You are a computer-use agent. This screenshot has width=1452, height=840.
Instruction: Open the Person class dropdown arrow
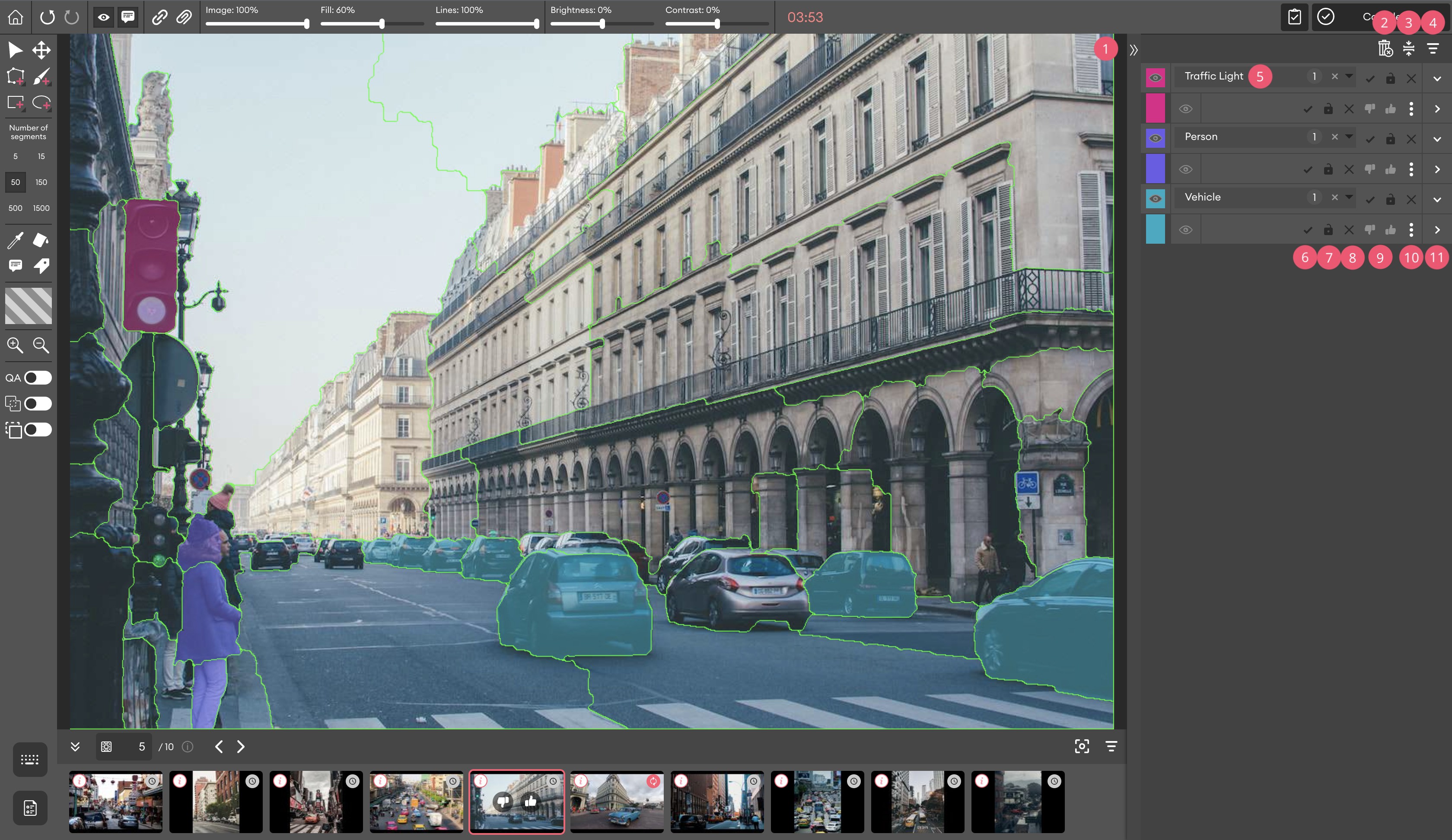pos(1349,136)
